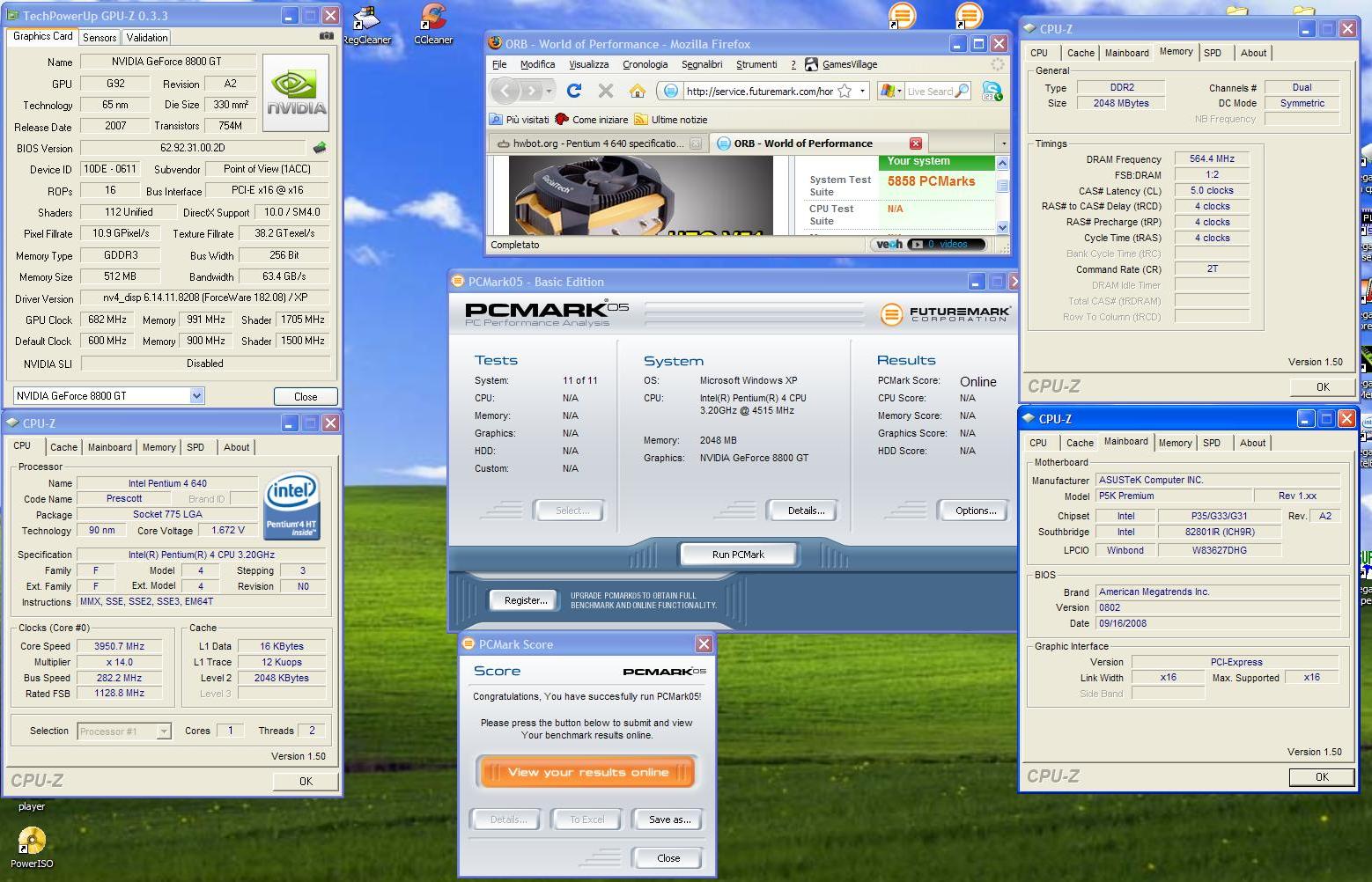This screenshot has height=882, width=1372.
Task: Close the hwbot.org tab
Action: 696,143
